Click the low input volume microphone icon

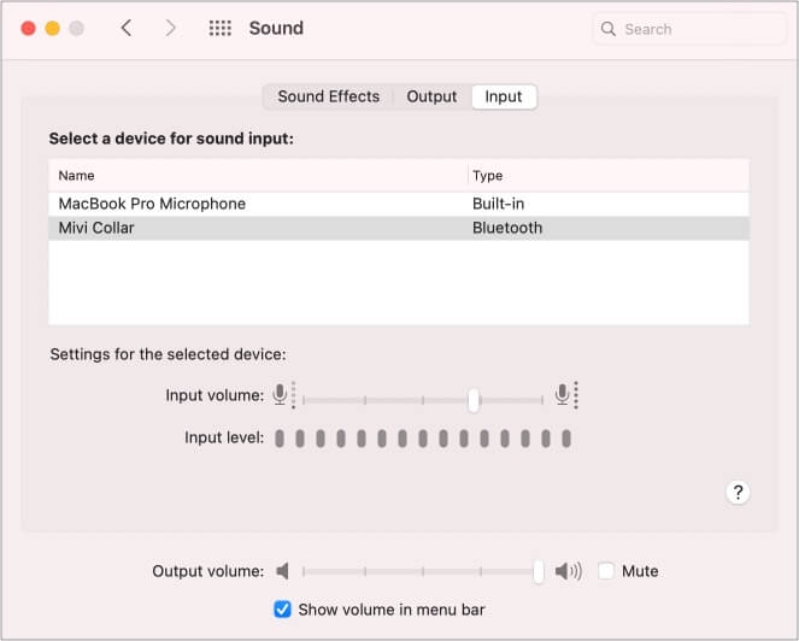pos(283,395)
